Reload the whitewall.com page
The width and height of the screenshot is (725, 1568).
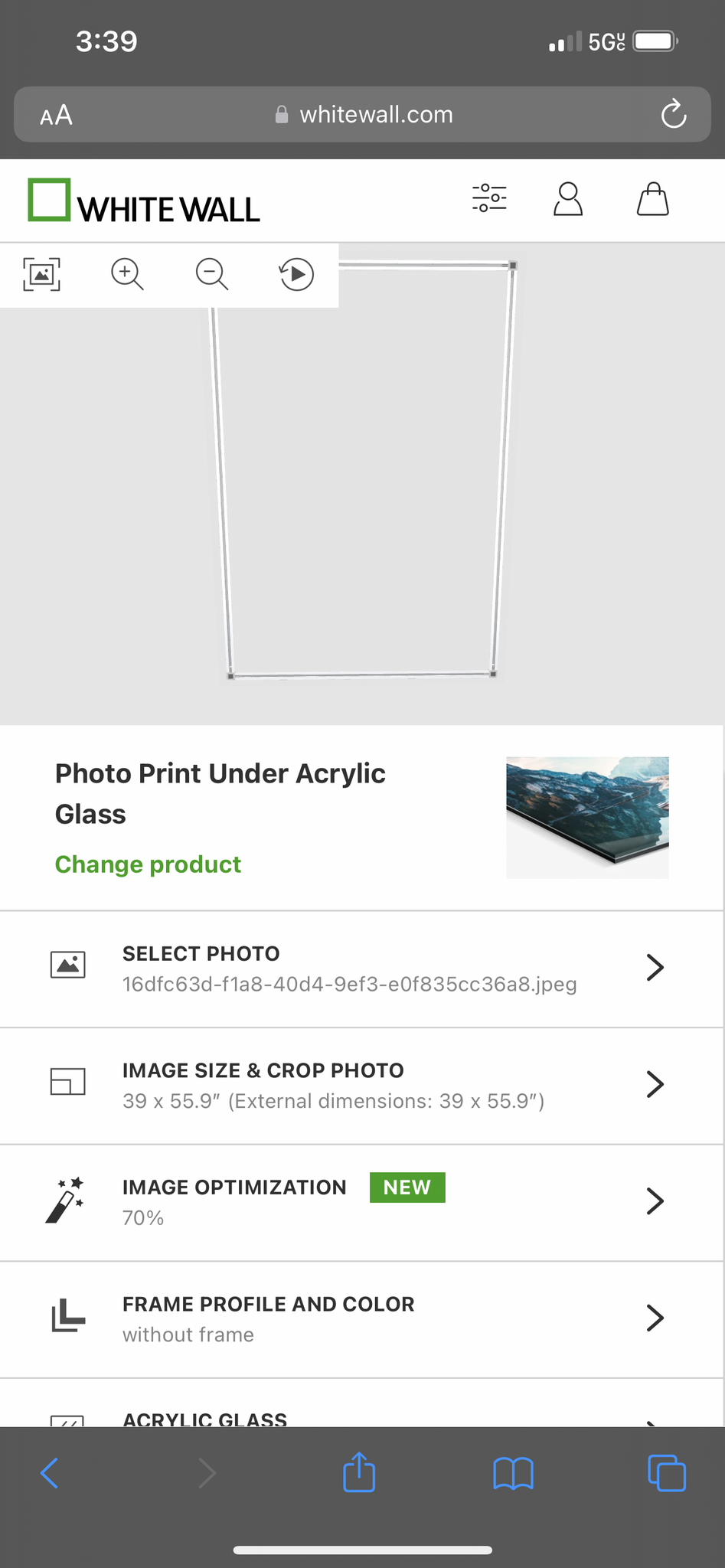click(674, 115)
